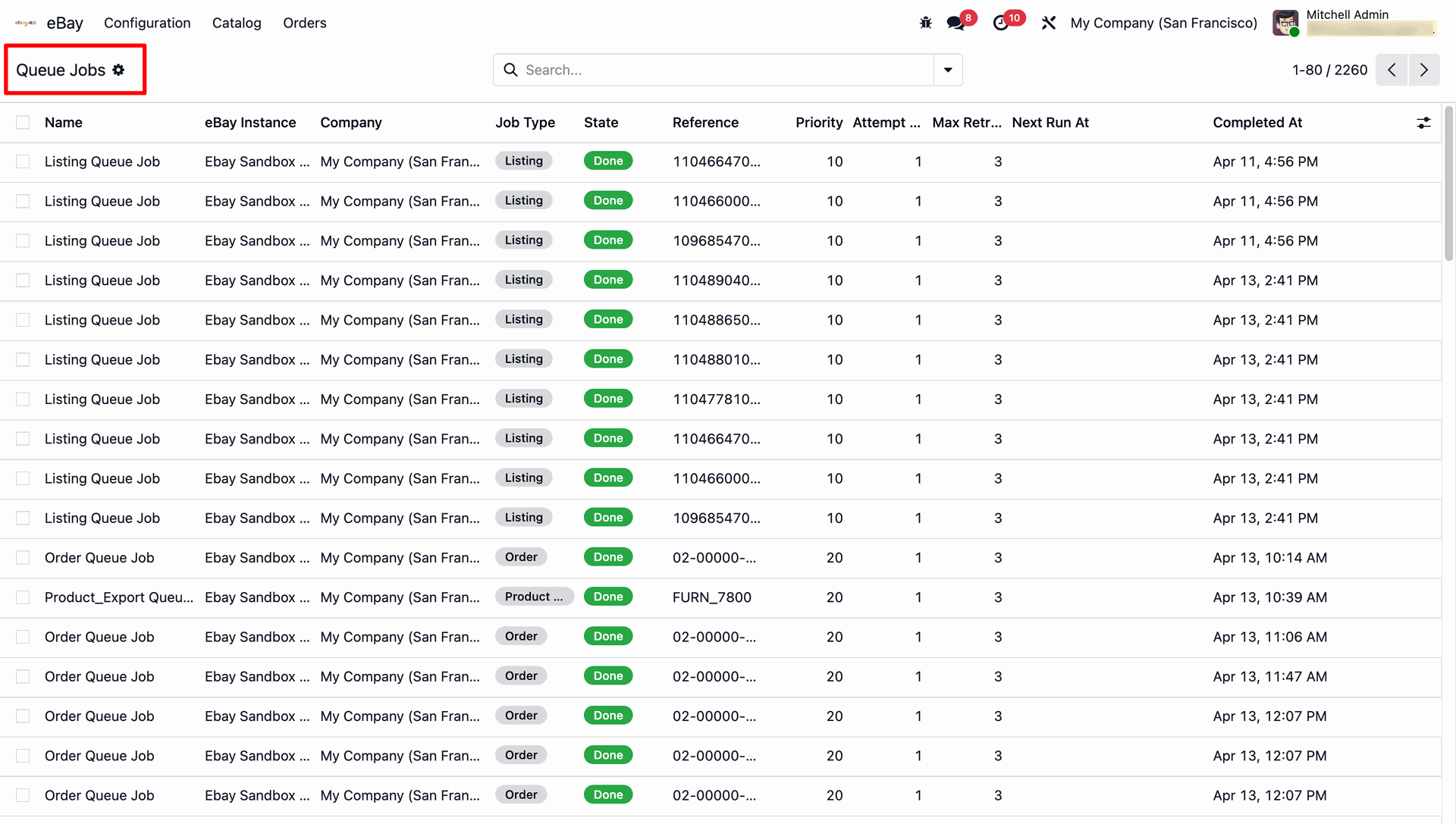Click the Product ... job type badge
This screenshot has height=824, width=1456.
(x=534, y=597)
